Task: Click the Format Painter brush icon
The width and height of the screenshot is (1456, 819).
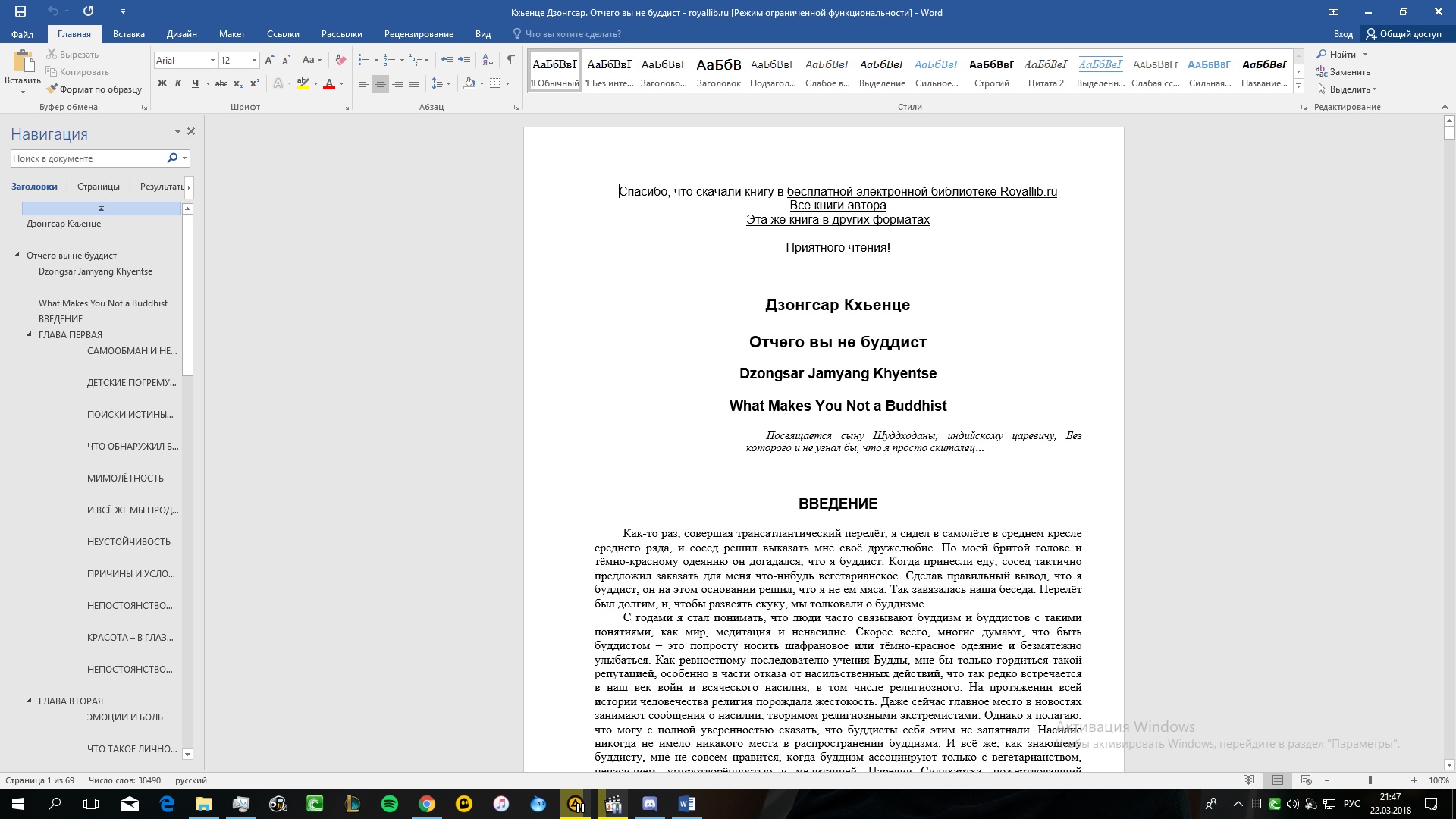Action: click(x=52, y=89)
